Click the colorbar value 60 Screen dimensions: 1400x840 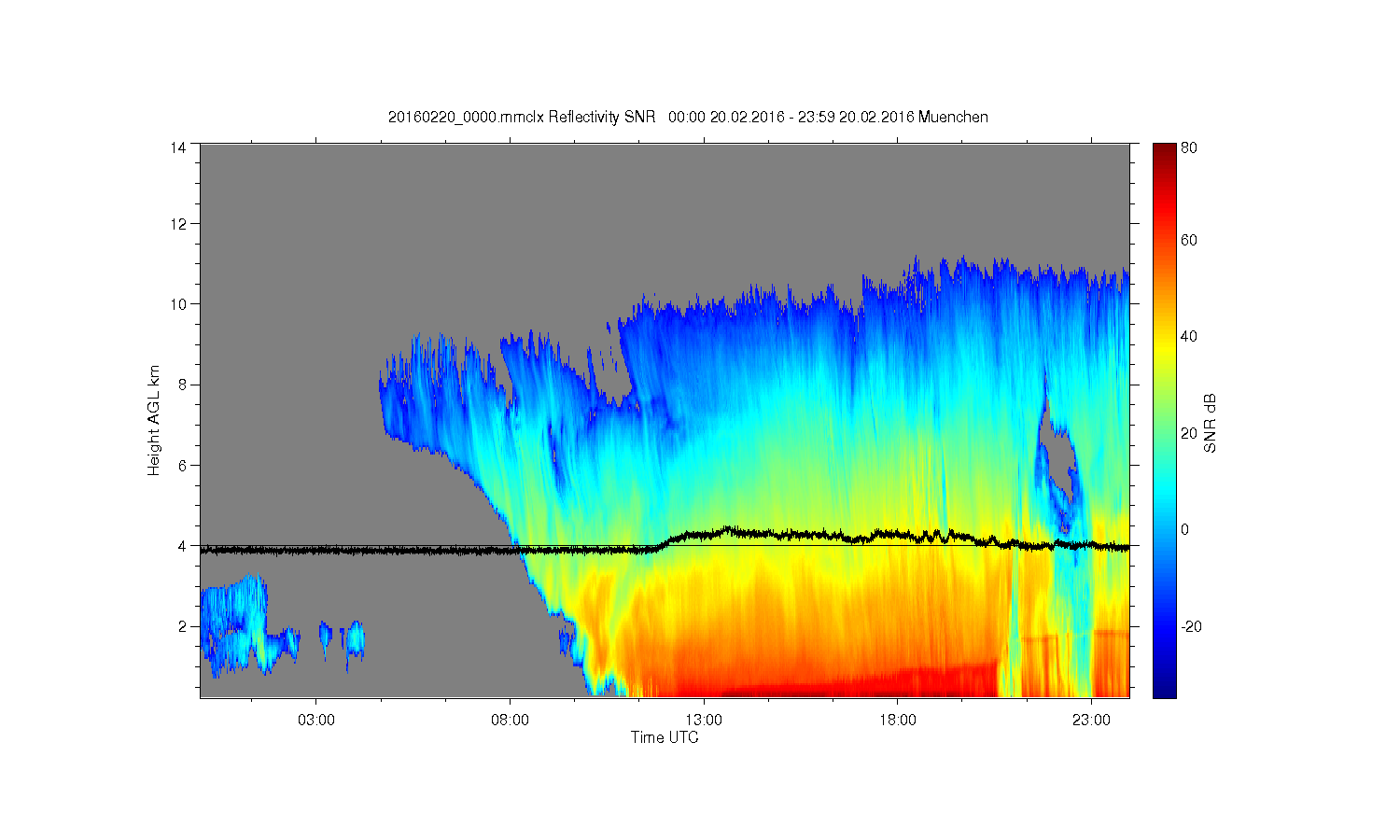click(1189, 241)
